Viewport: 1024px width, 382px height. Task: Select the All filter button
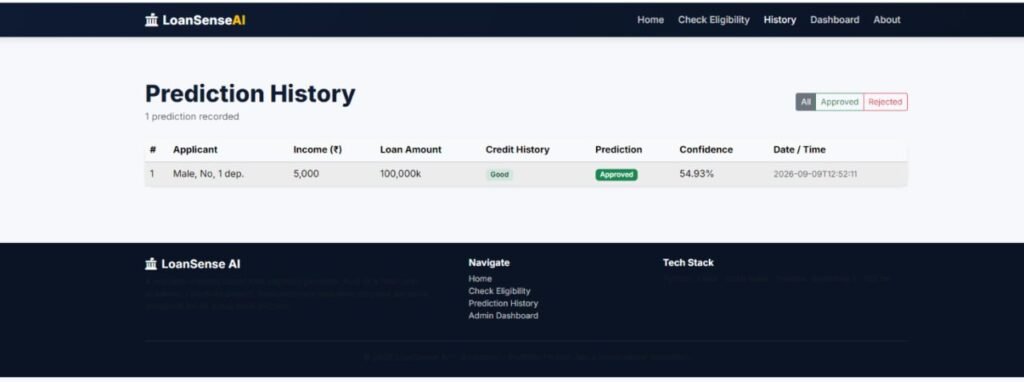point(806,102)
